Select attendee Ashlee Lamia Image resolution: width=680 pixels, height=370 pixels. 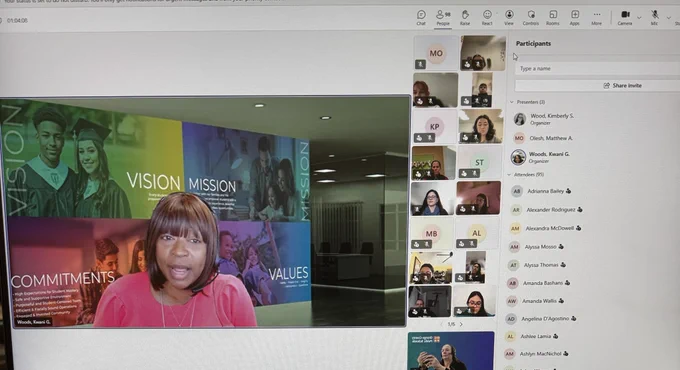pyautogui.click(x=536, y=336)
